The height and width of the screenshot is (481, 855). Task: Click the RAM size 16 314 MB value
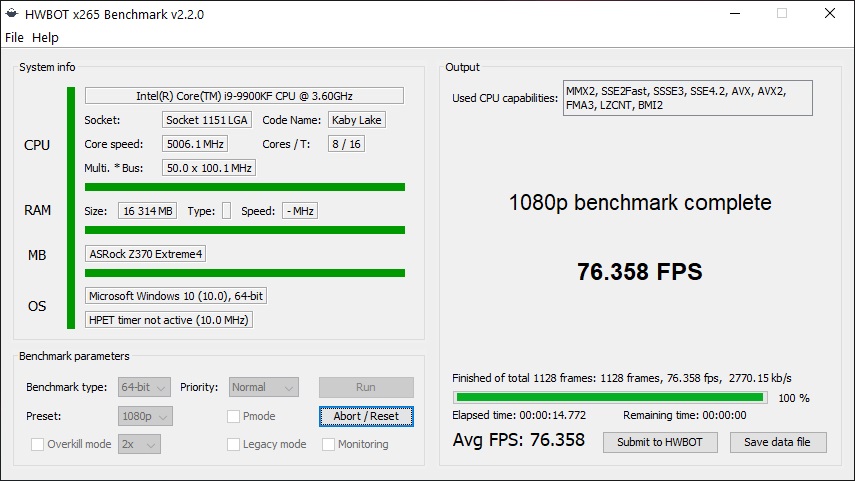[x=147, y=211]
